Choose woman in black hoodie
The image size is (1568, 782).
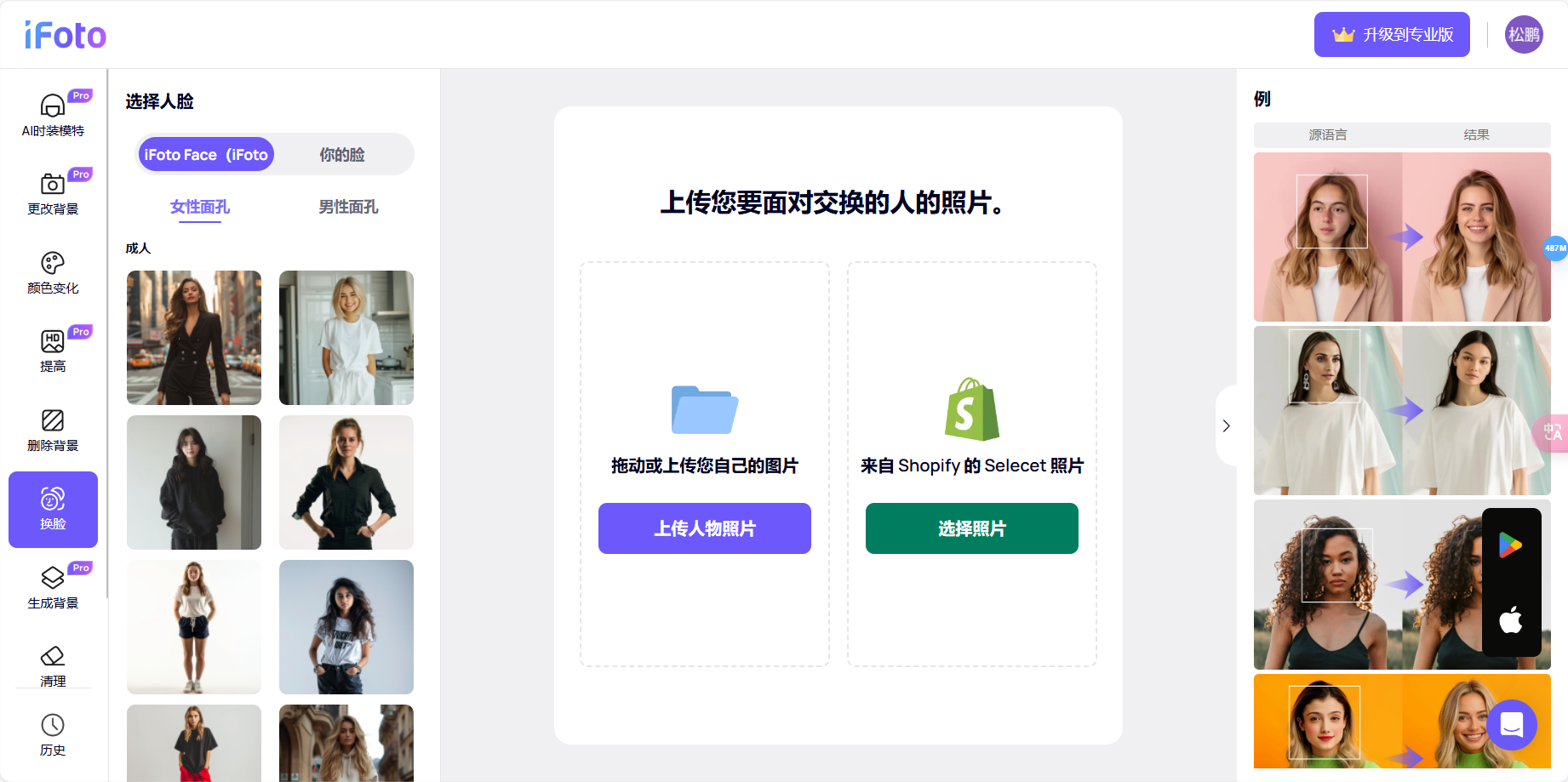click(x=194, y=482)
